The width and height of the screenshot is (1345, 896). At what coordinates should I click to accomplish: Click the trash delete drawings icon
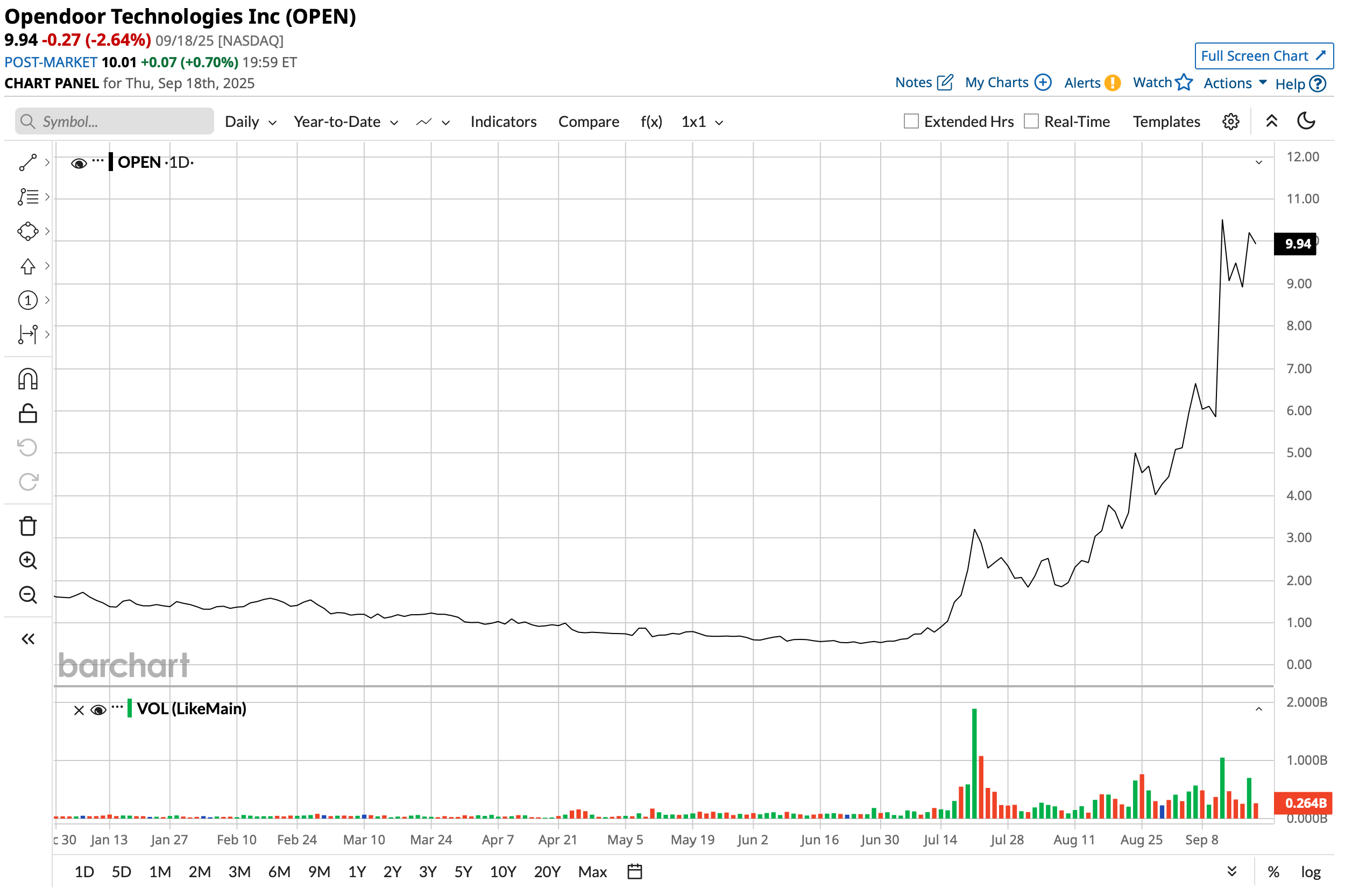[27, 527]
